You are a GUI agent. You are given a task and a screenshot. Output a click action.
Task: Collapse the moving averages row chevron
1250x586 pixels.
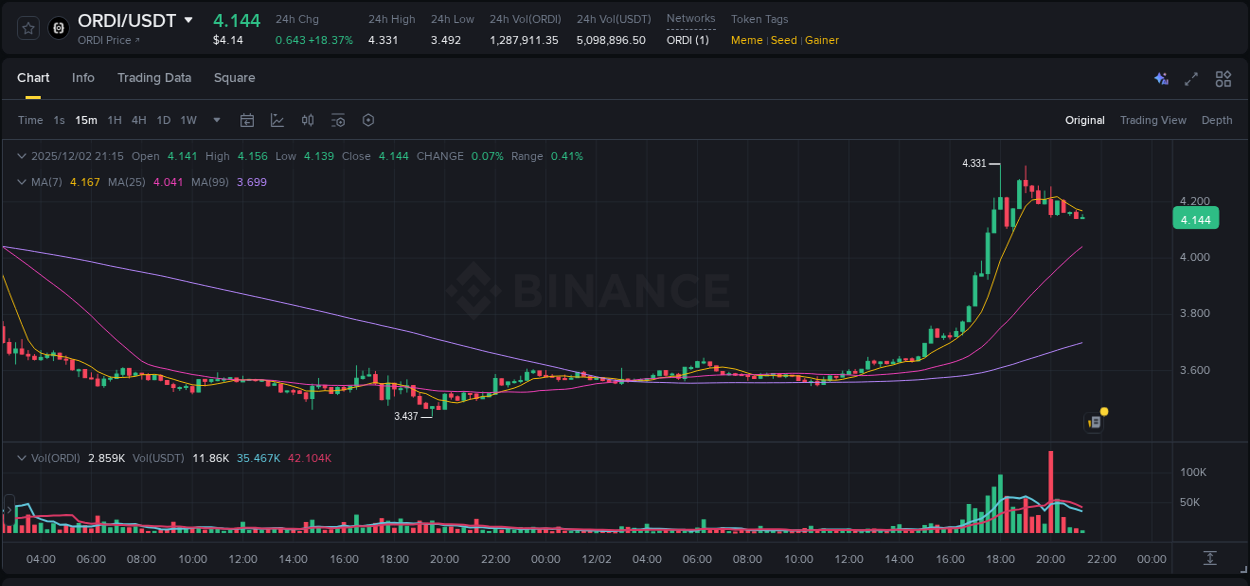click(20, 181)
